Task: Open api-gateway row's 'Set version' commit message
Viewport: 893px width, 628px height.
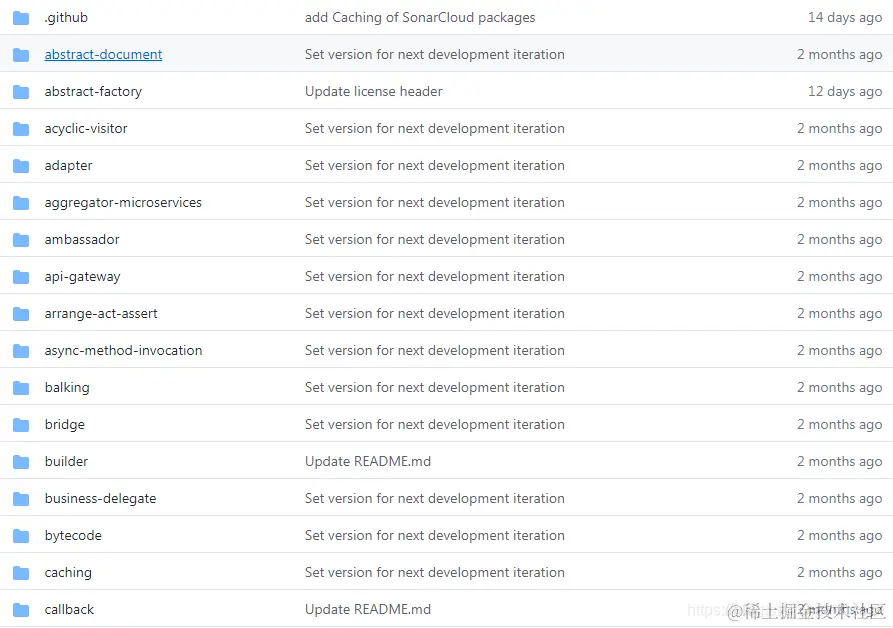Action: [x=435, y=277]
